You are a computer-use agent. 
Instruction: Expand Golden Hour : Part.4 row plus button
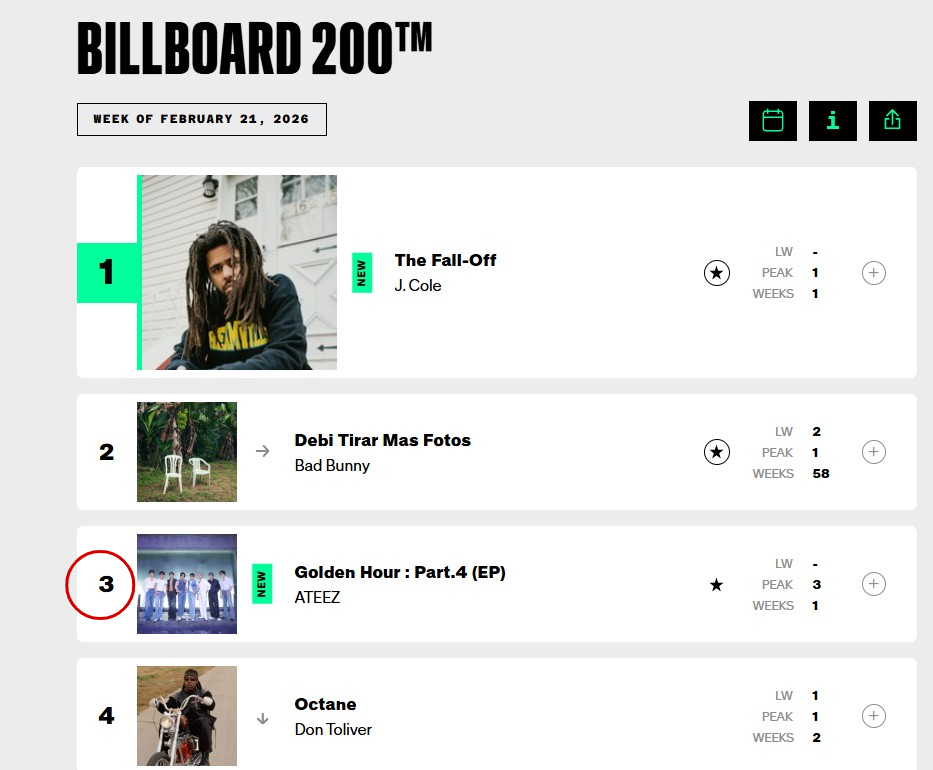tap(874, 585)
